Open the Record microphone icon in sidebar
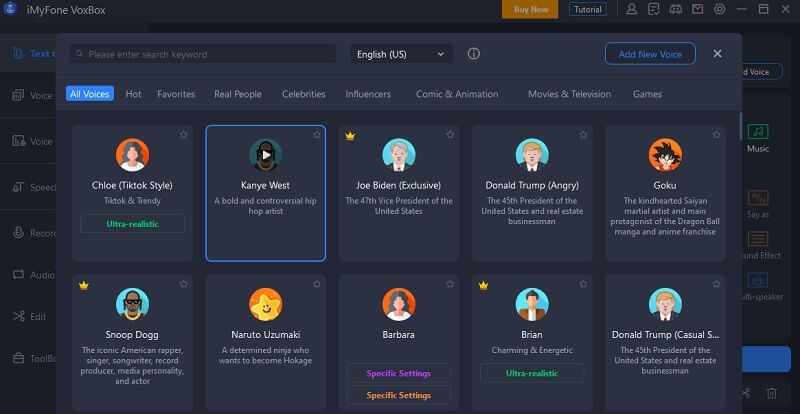The height and width of the screenshot is (414, 800). click(x=19, y=233)
